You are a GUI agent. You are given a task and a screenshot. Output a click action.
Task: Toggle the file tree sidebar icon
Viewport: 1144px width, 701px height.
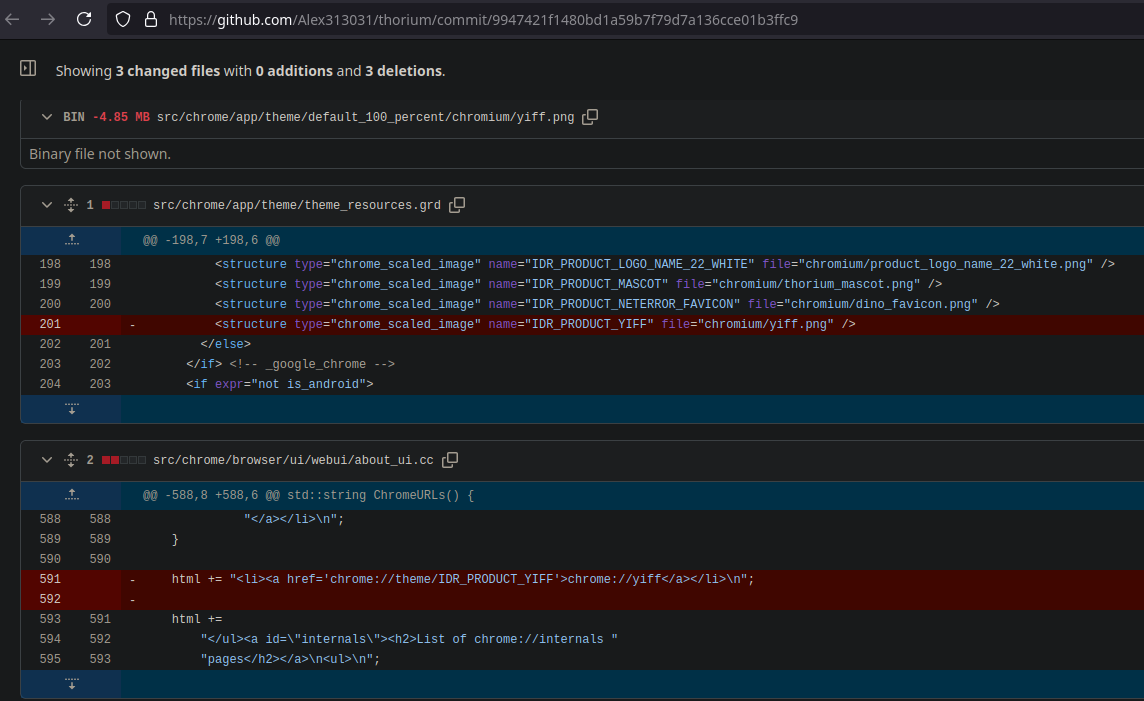click(x=28, y=69)
